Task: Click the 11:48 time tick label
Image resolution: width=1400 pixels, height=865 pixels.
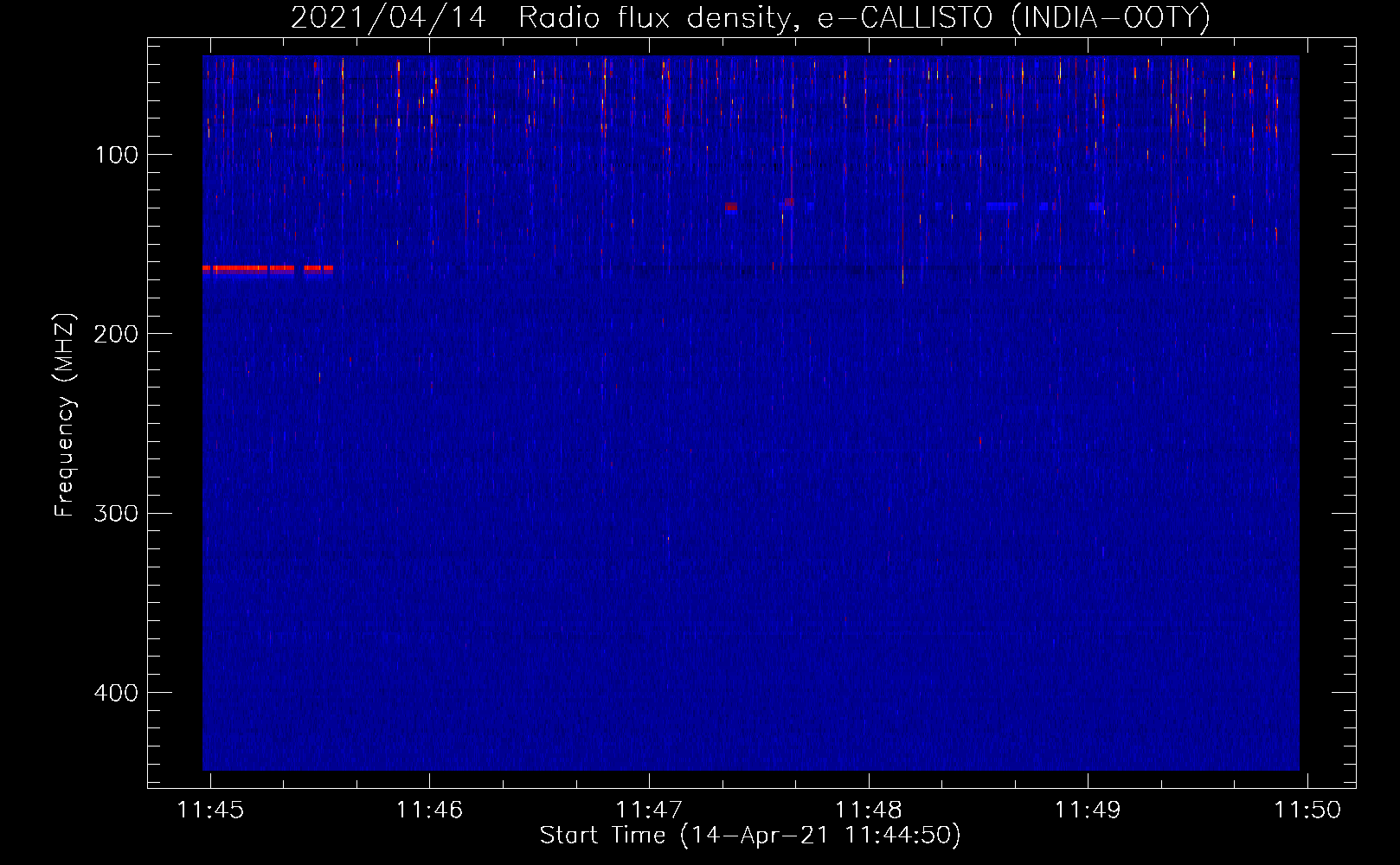Action: 868,810
